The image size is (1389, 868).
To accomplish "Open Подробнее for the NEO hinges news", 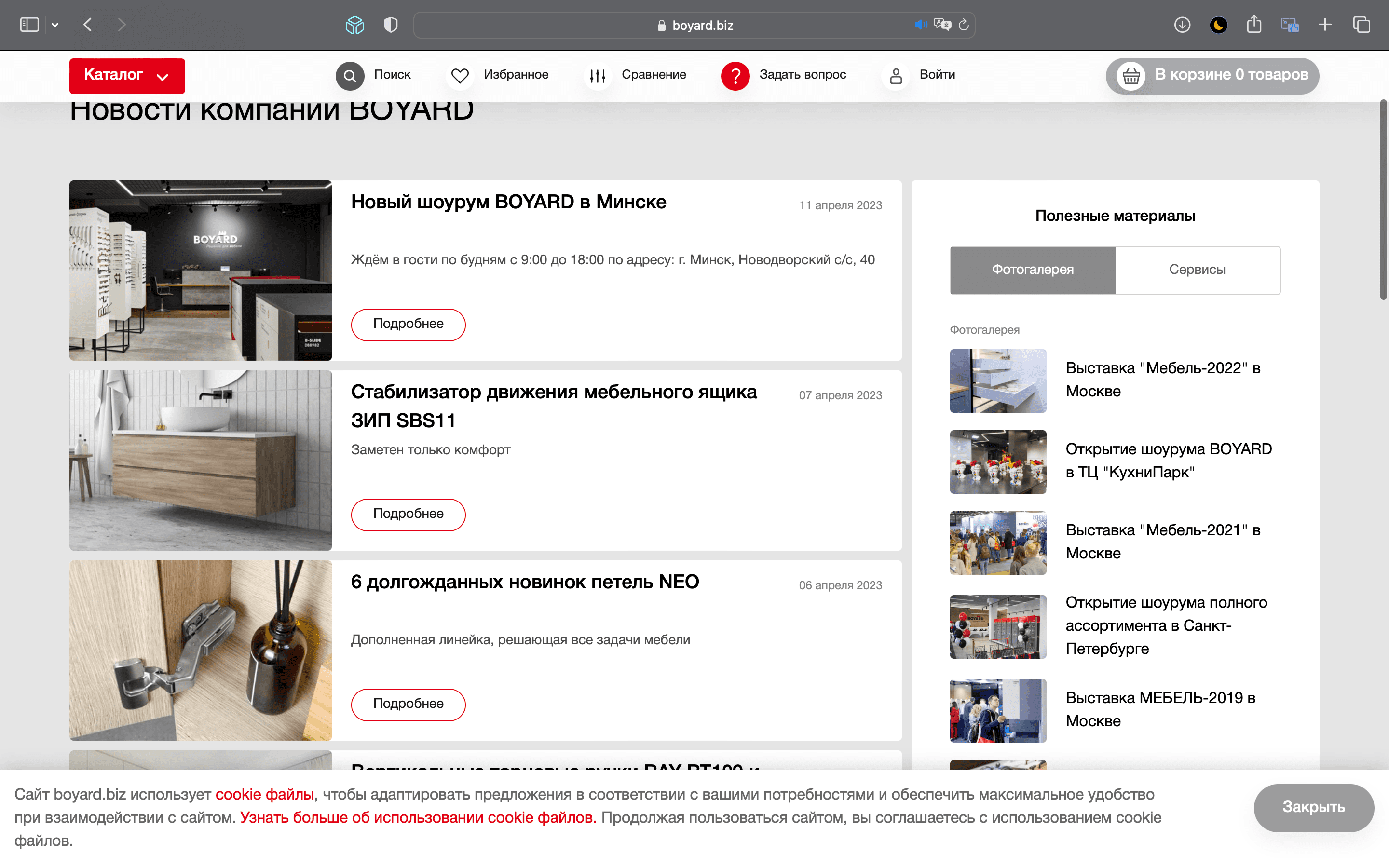I will [x=408, y=705].
